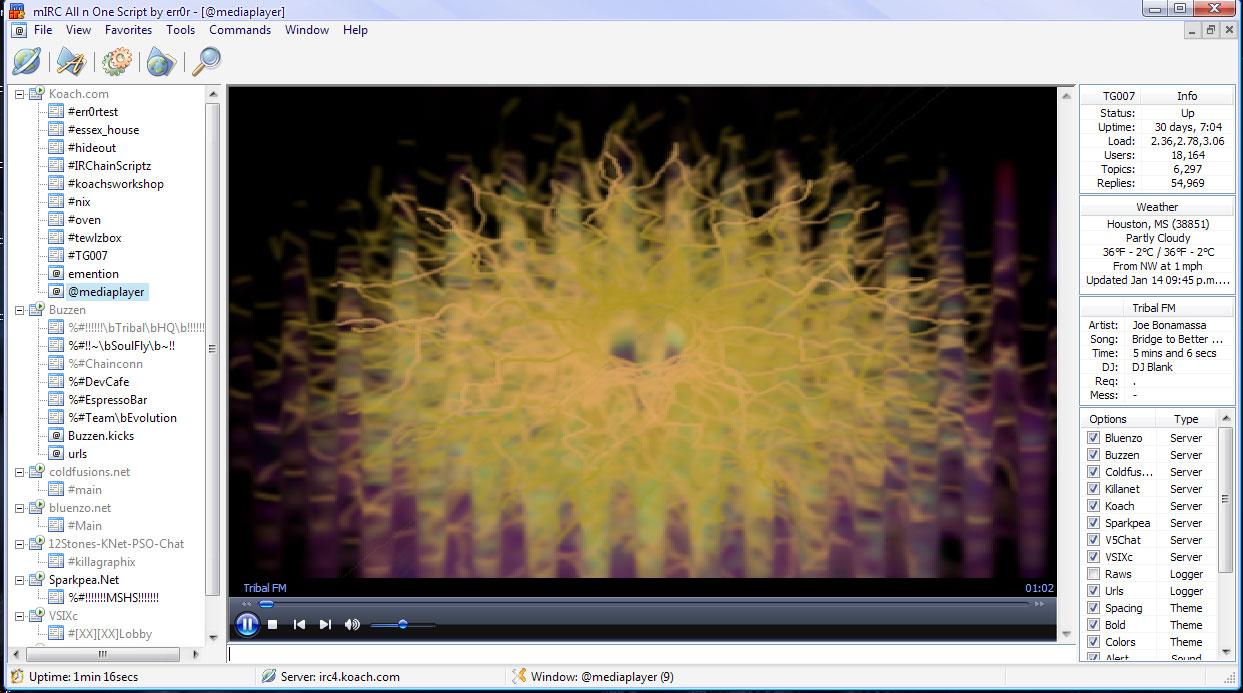Open the Buzzen.kicks window
This screenshot has width=1243, height=693.
tap(101, 436)
